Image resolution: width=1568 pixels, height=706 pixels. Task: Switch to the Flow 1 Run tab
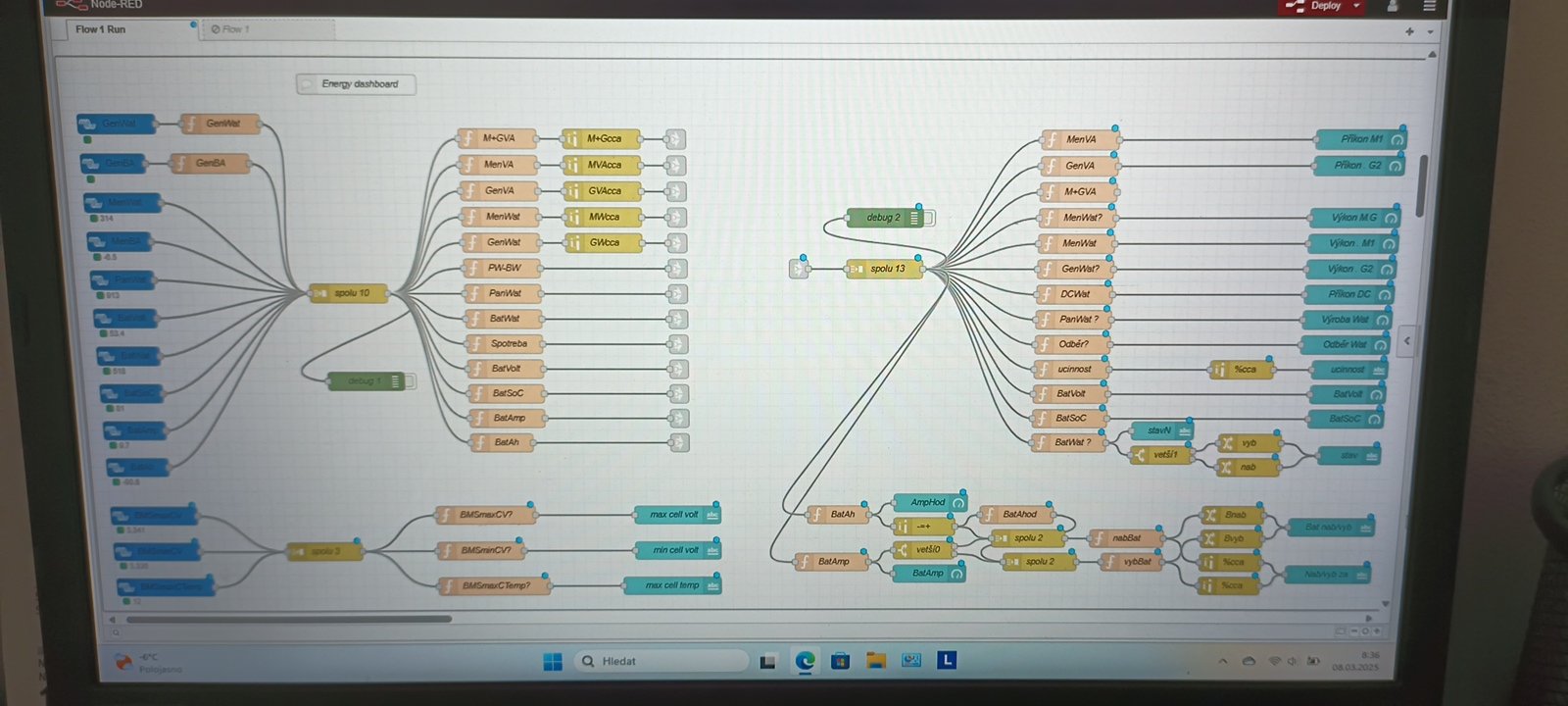[101, 29]
